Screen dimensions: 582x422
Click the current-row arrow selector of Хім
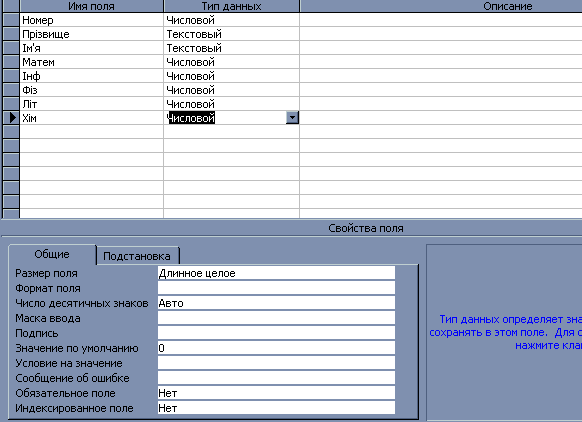(x=11, y=118)
